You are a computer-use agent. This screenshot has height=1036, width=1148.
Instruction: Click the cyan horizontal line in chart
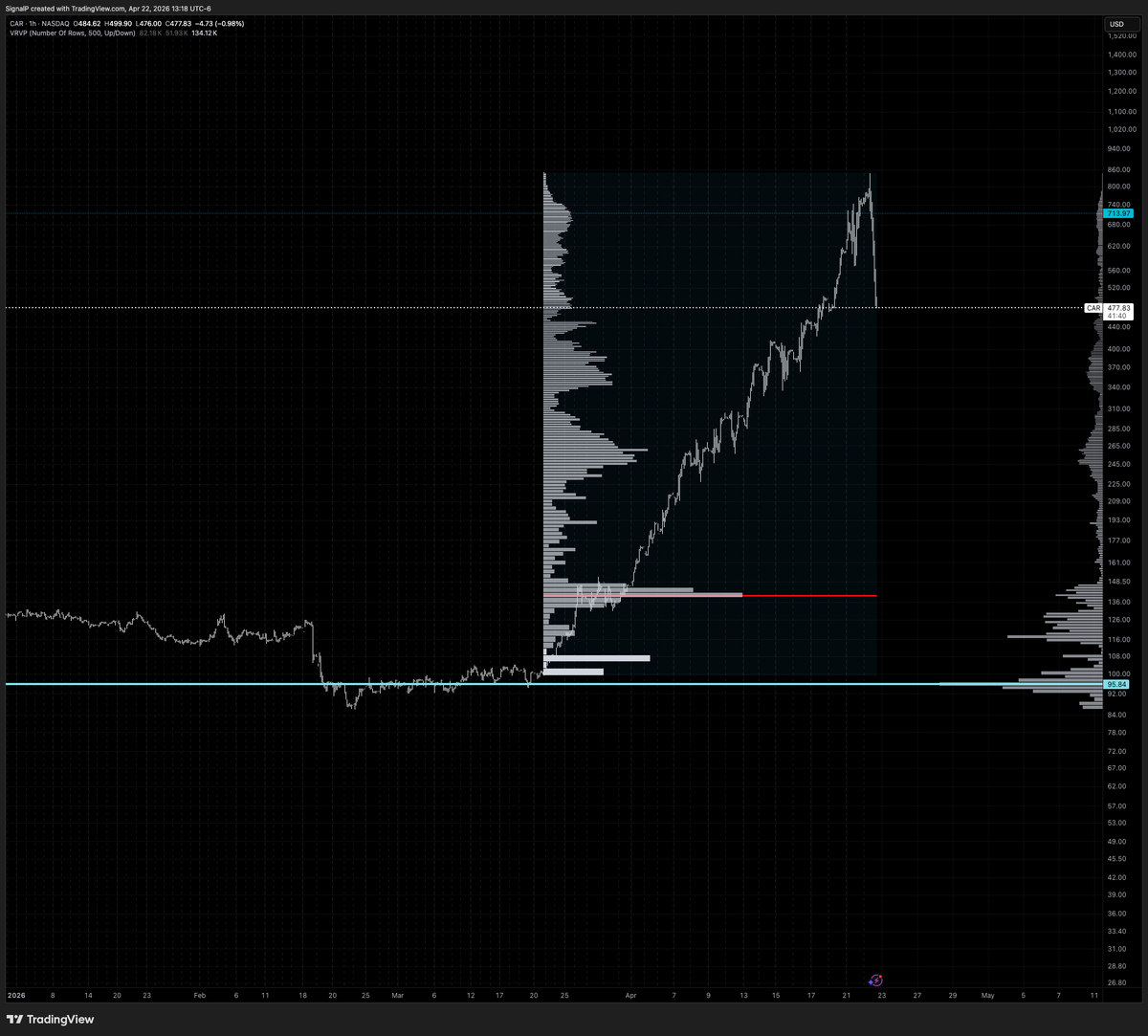552,684
